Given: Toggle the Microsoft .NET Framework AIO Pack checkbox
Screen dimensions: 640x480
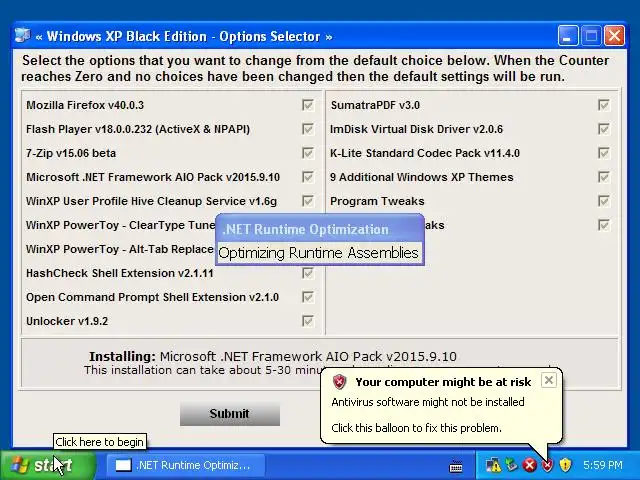Looking at the screenshot, I should pos(308,177).
